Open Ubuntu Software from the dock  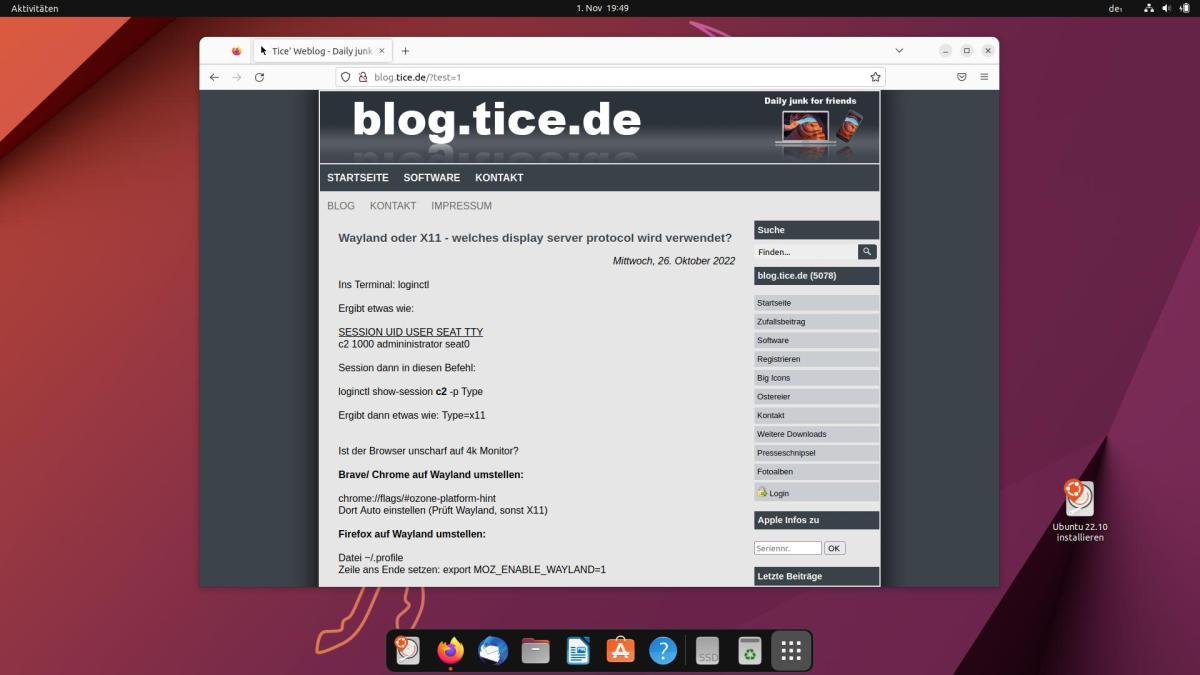pos(620,651)
